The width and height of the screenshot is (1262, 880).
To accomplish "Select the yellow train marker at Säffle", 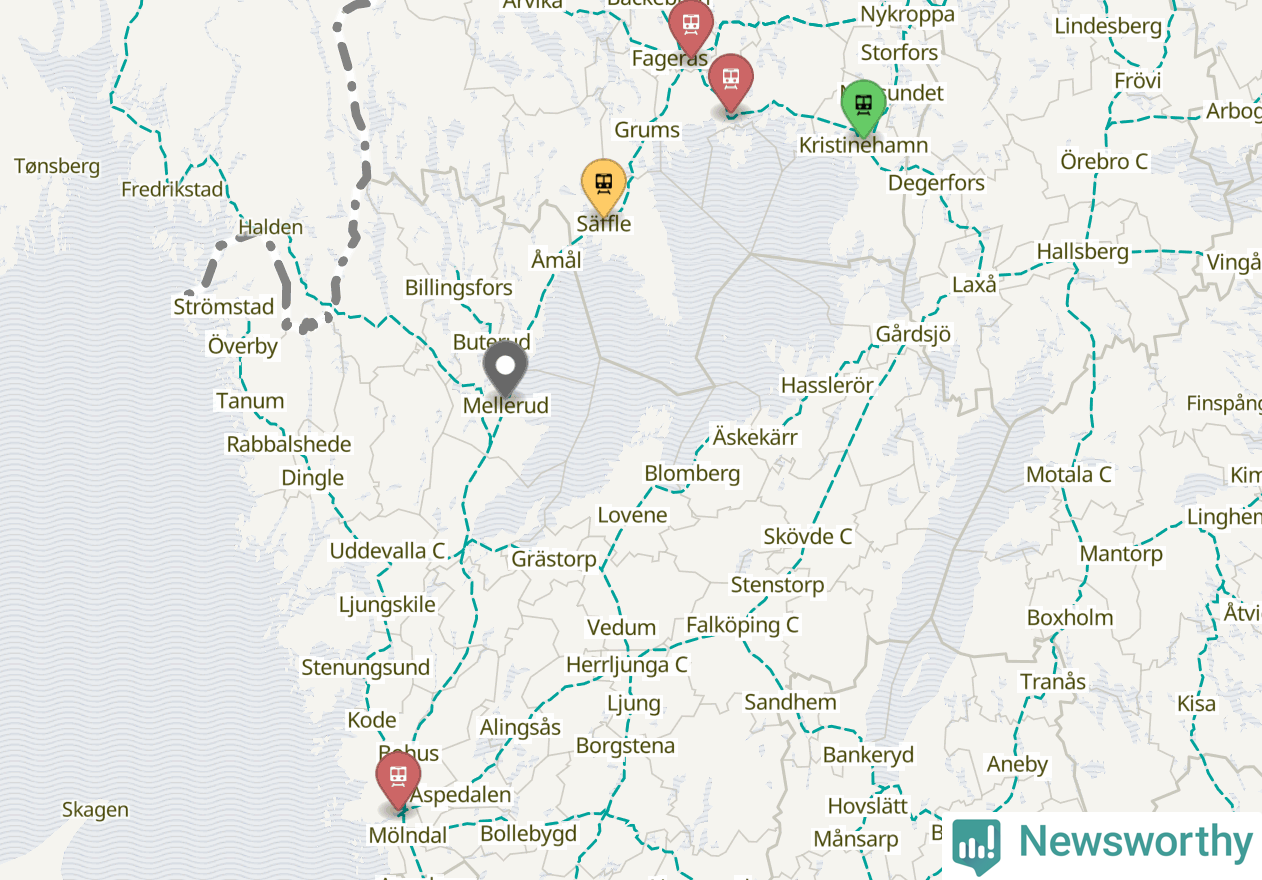I will 604,187.
